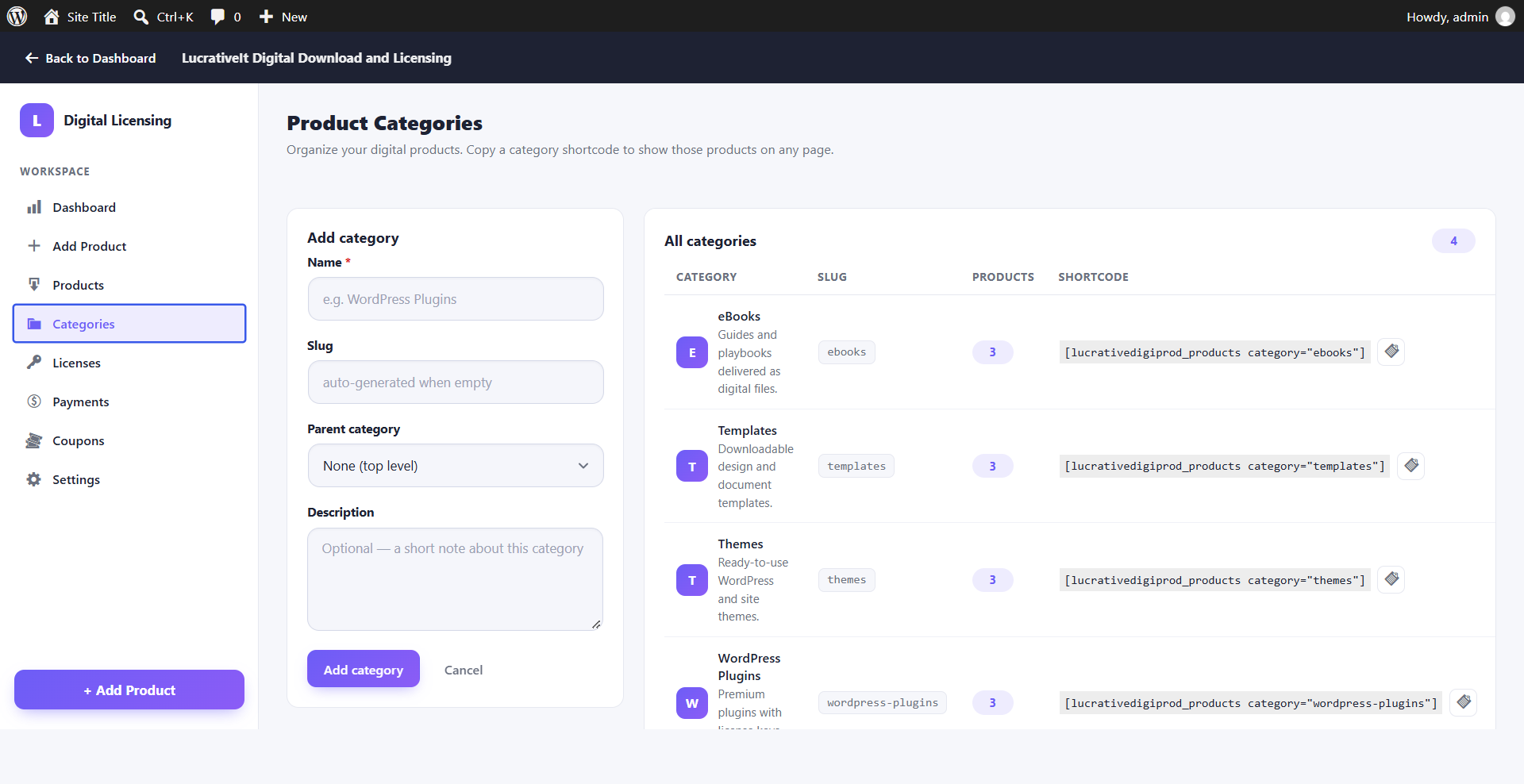Screen dimensions: 1524x784
Task: Click the eBooks E avatar icon
Action: [692, 352]
